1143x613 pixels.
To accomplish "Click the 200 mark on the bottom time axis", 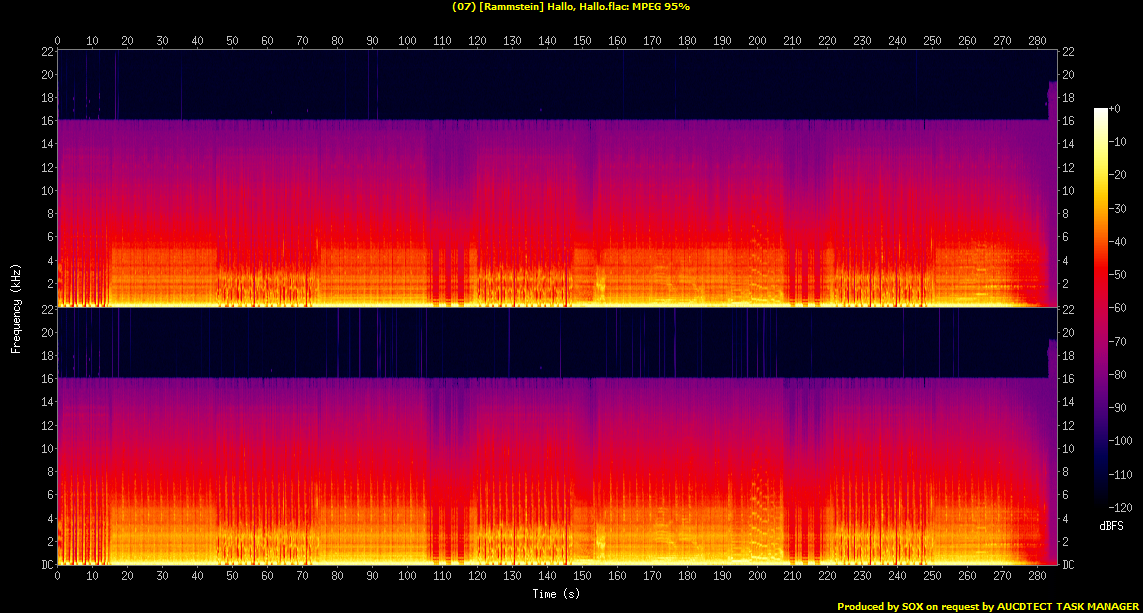I will tap(757, 577).
